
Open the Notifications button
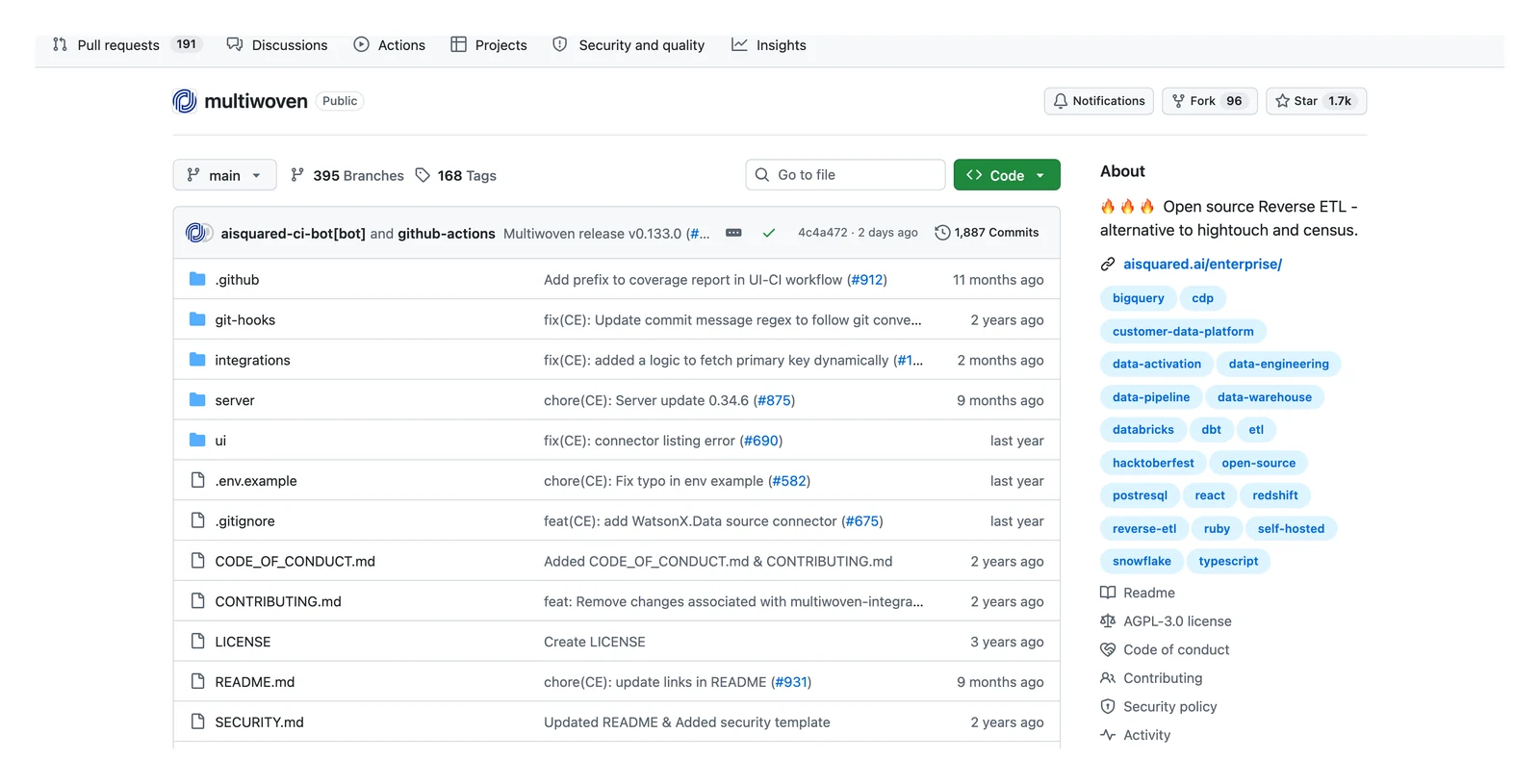1099,101
